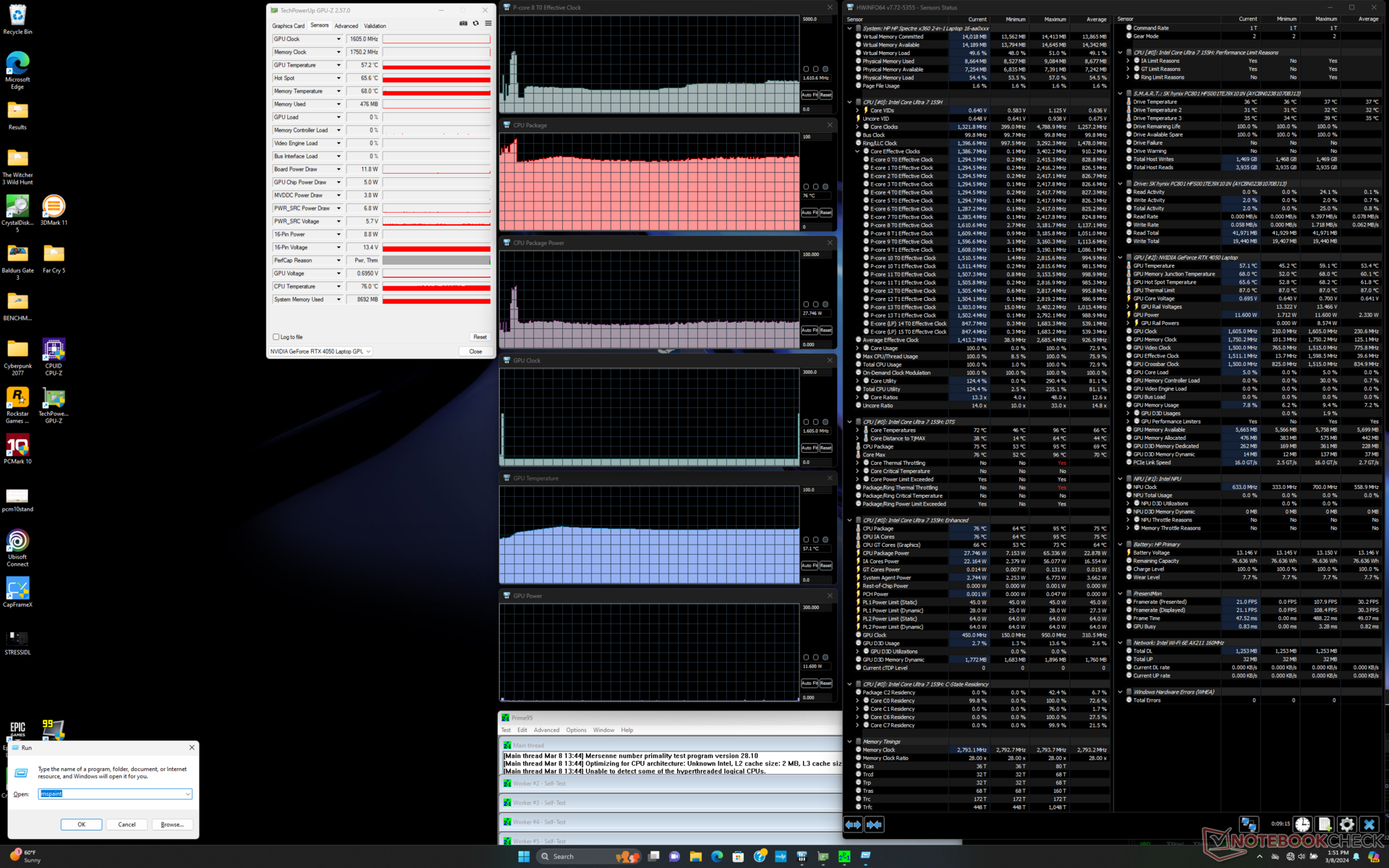Switch to the Graphics Card tab
The width and height of the screenshot is (1389, 868).
tap(288, 26)
